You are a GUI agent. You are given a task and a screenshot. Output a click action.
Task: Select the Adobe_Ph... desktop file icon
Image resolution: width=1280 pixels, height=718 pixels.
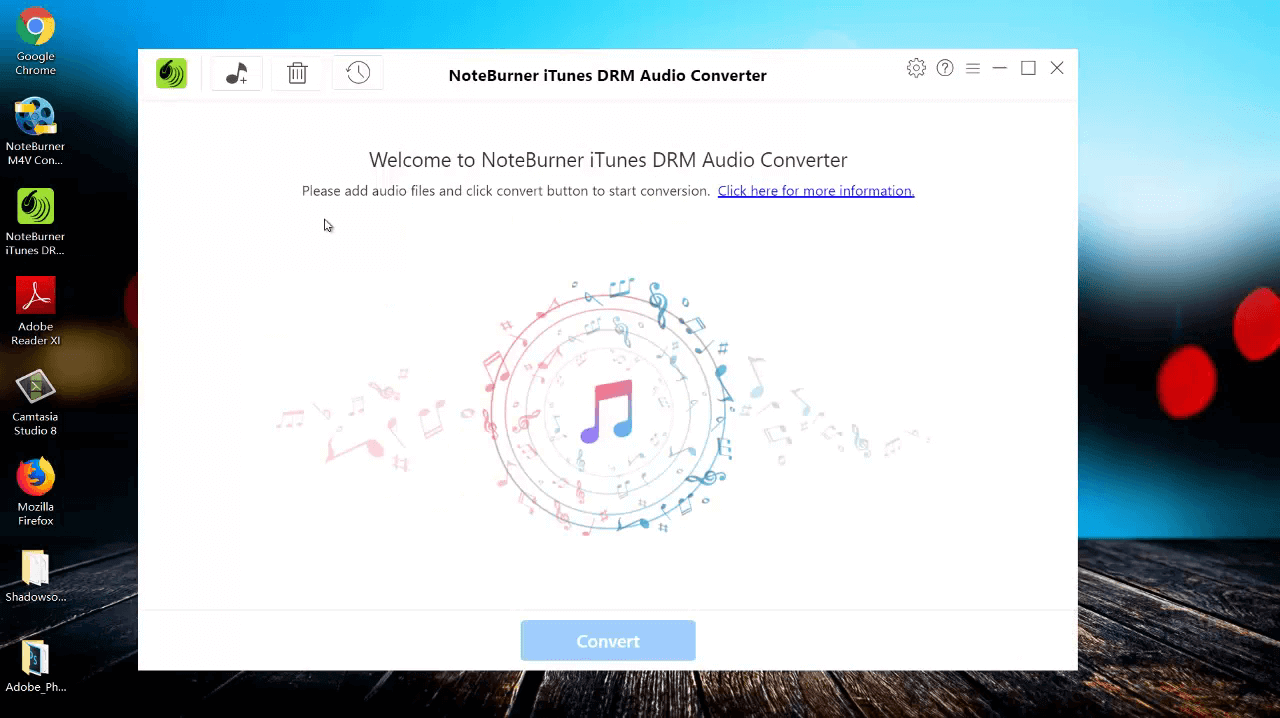click(35, 666)
